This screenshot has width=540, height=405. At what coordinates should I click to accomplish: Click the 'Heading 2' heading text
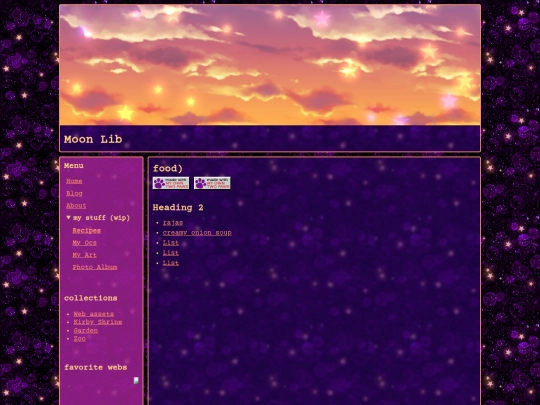point(178,208)
